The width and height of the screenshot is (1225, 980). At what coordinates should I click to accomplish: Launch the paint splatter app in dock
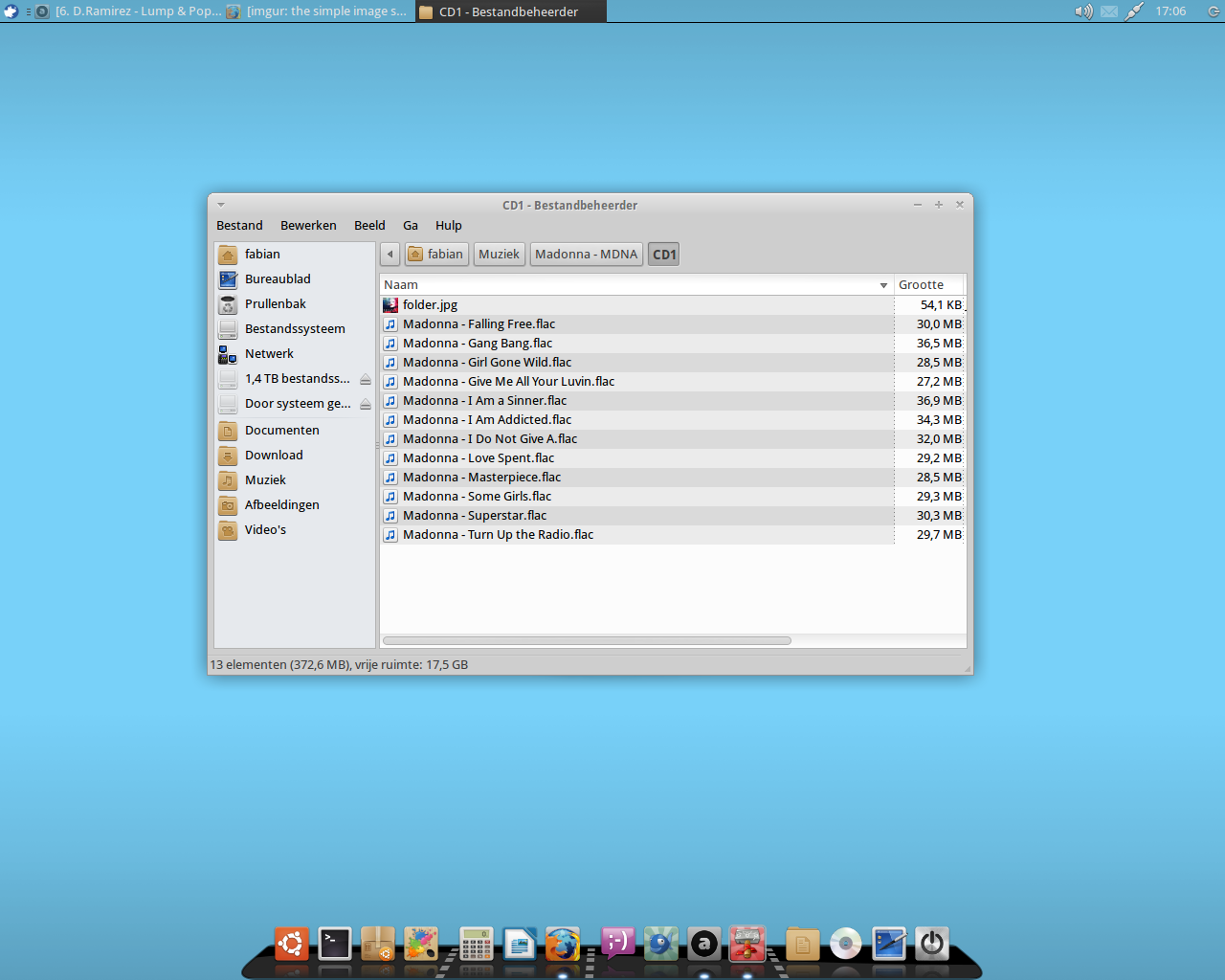pyautogui.click(x=421, y=945)
